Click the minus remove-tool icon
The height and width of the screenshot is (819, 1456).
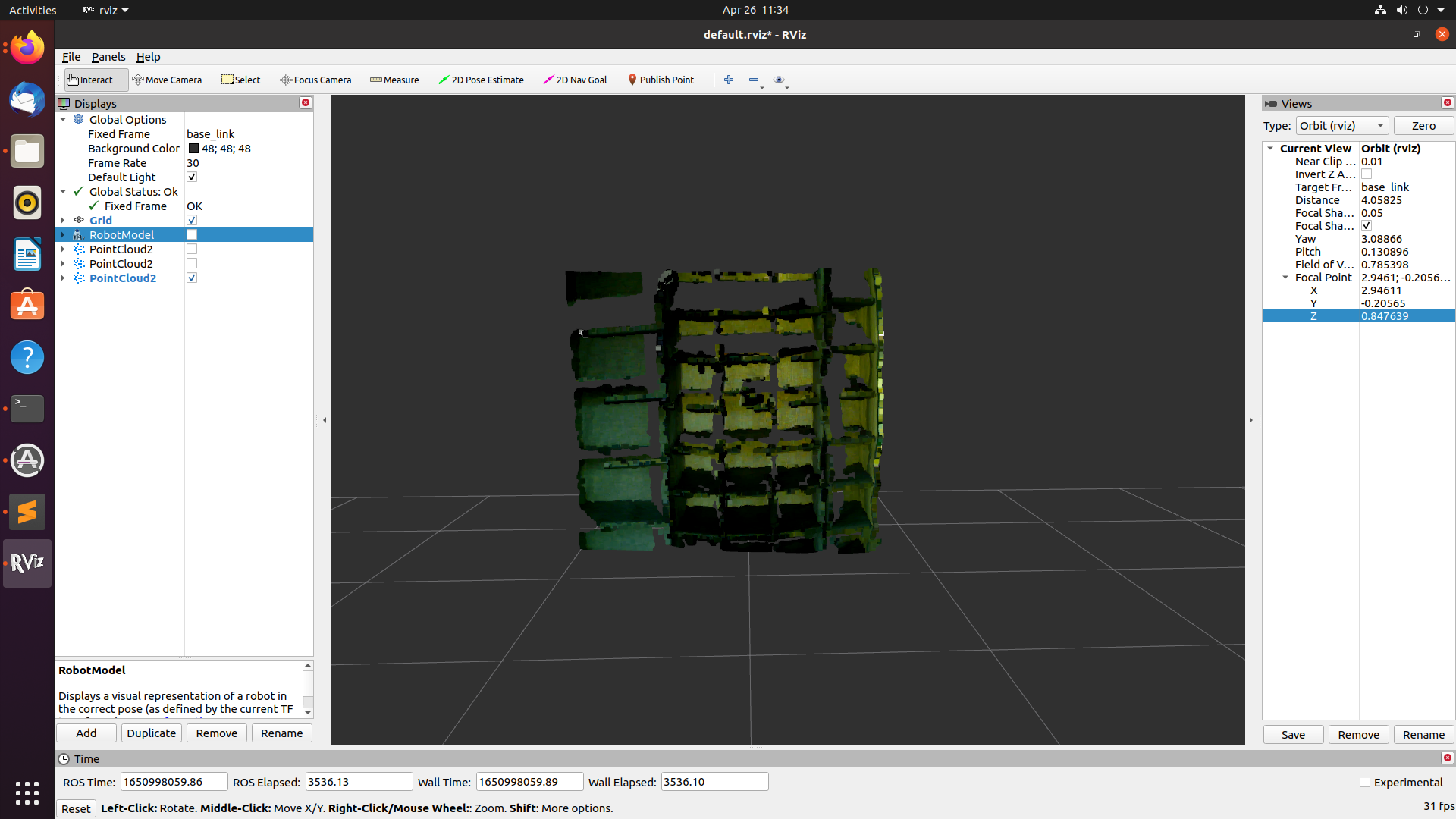coord(754,80)
